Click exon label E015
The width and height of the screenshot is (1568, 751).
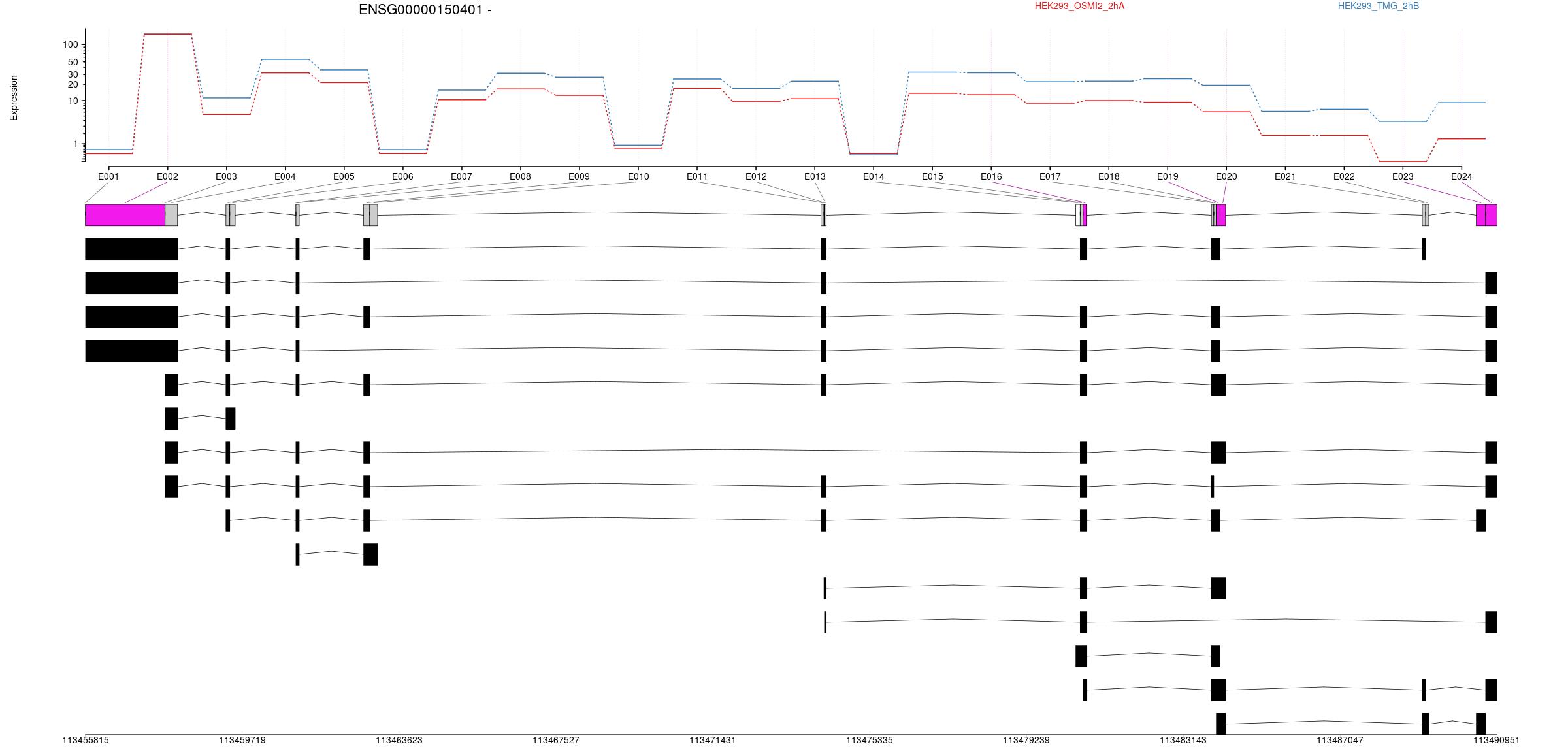(x=932, y=176)
